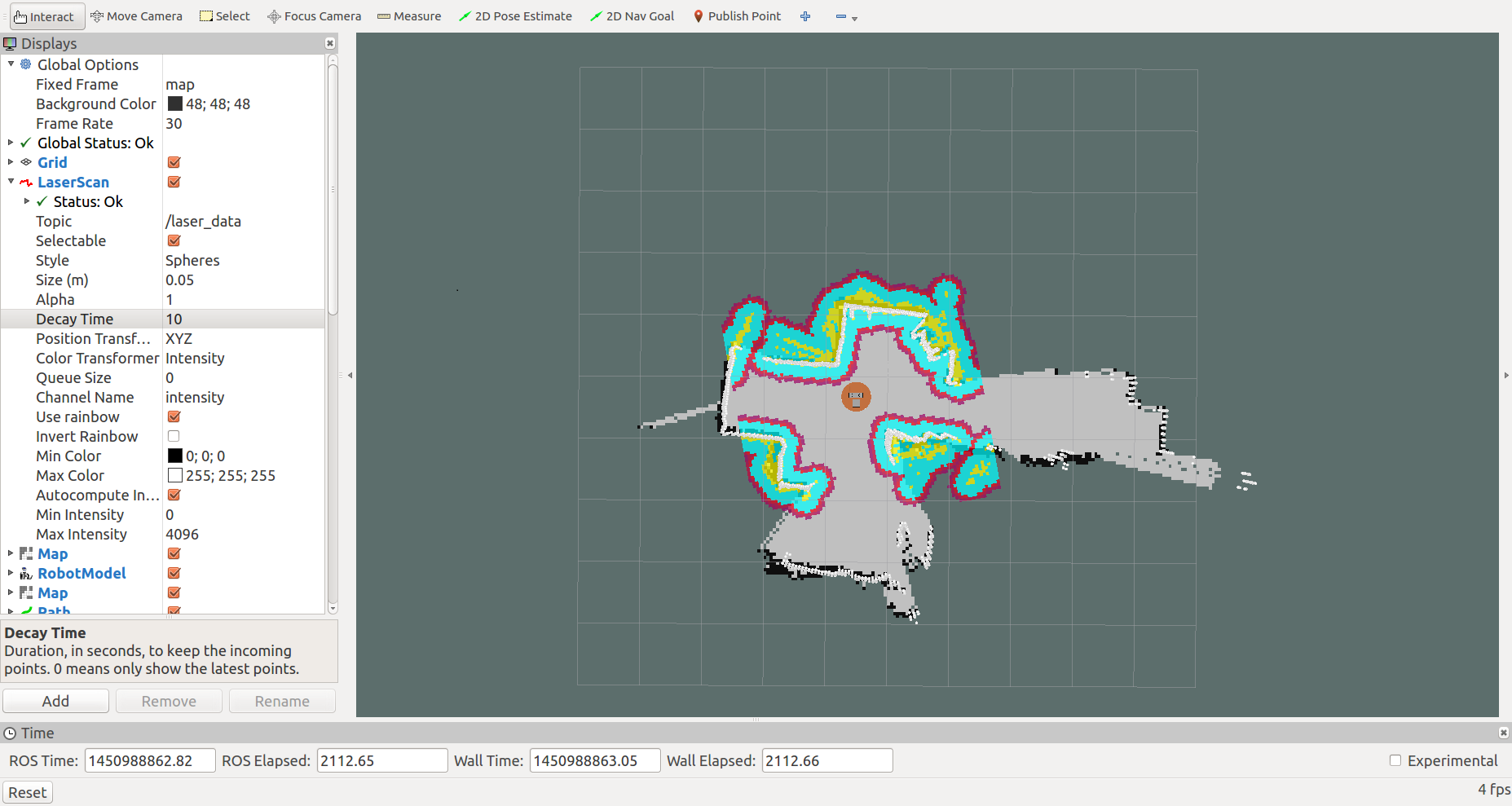
Task: Expand the RobotModel display
Action: click(11, 573)
